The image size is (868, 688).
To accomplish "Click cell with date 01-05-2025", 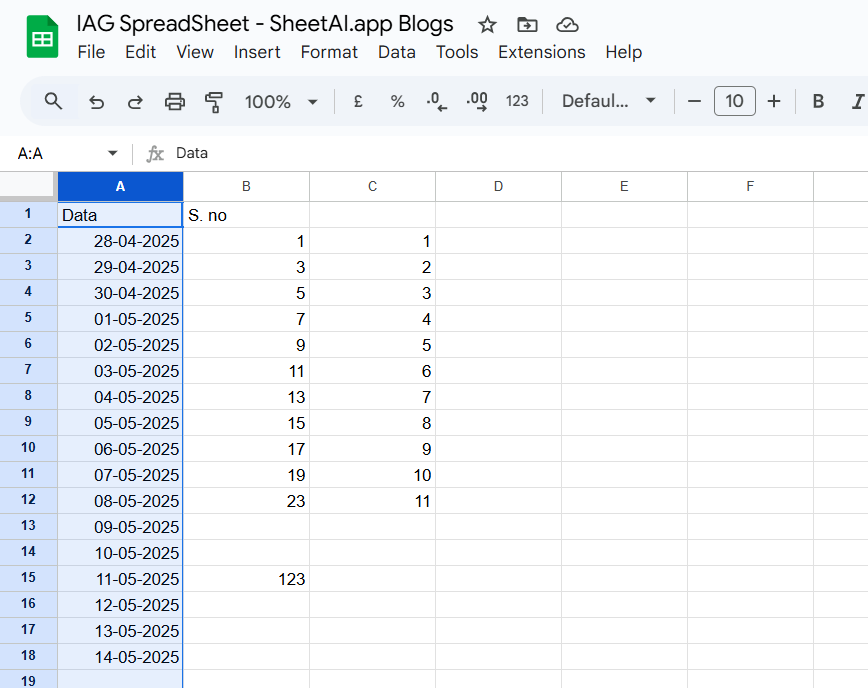I will pos(120,319).
